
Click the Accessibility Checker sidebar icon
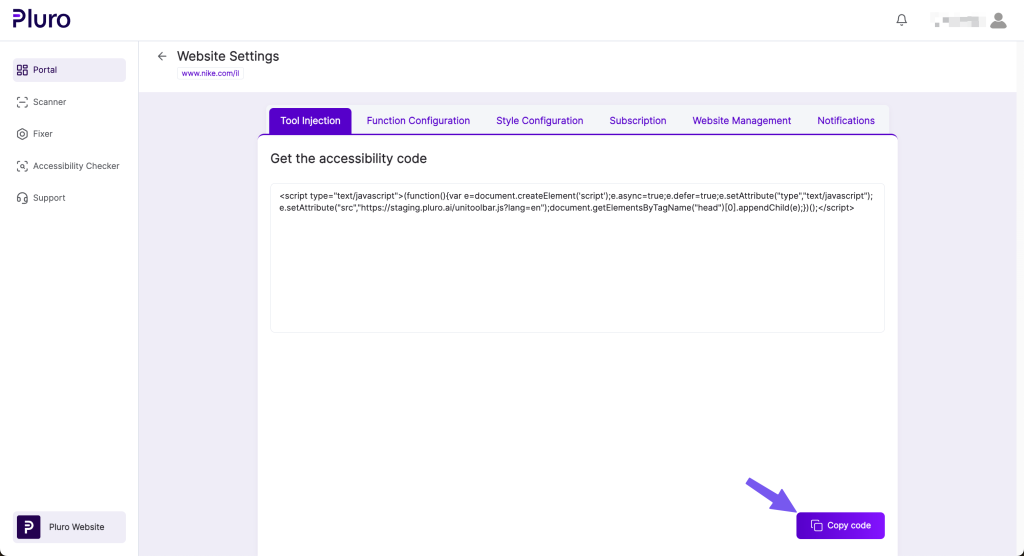23,166
